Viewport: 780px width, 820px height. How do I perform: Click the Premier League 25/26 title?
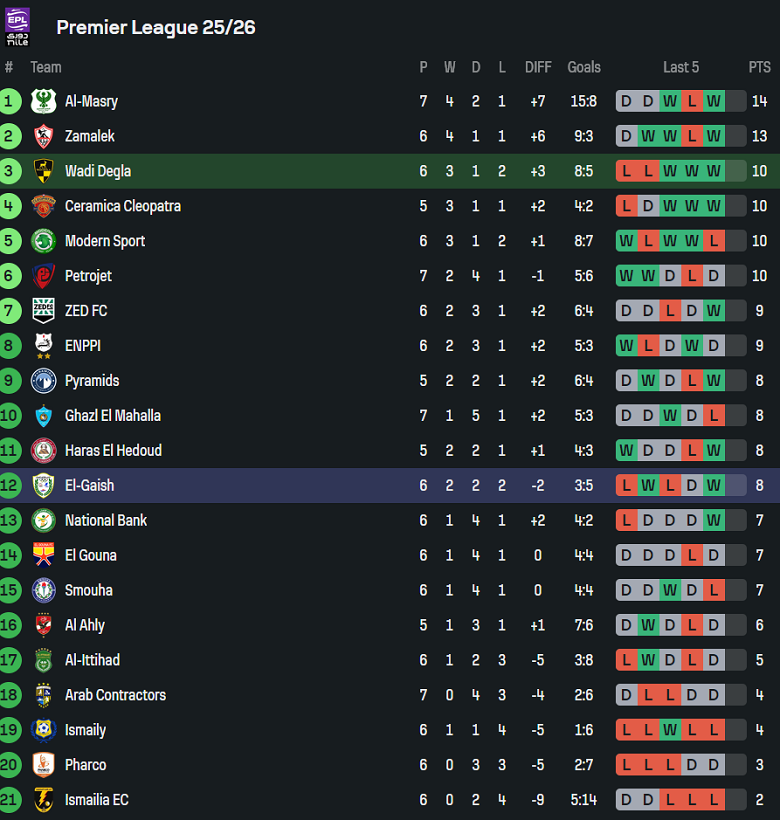[x=156, y=27]
